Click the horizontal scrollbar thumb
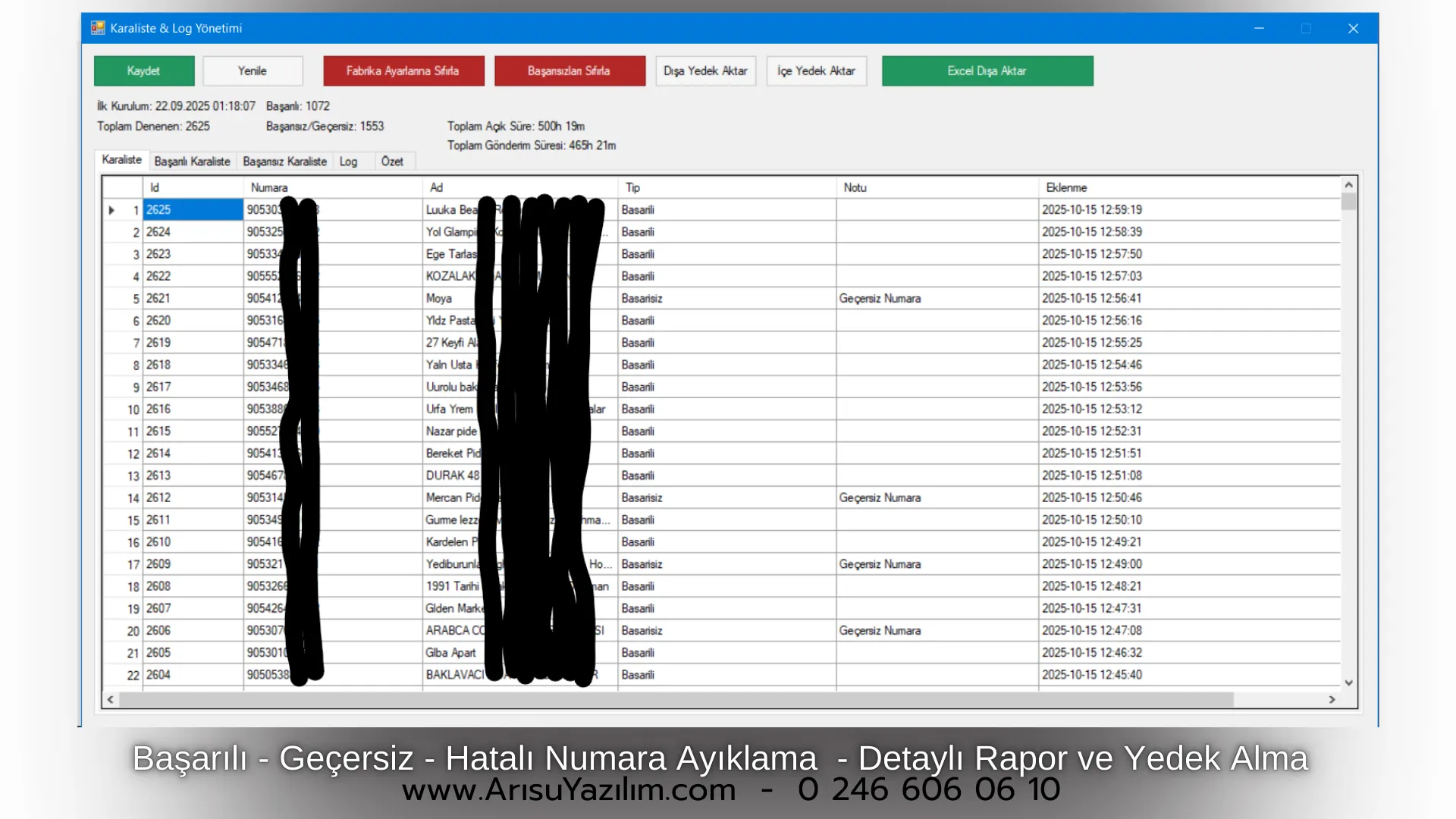 pyautogui.click(x=675, y=699)
